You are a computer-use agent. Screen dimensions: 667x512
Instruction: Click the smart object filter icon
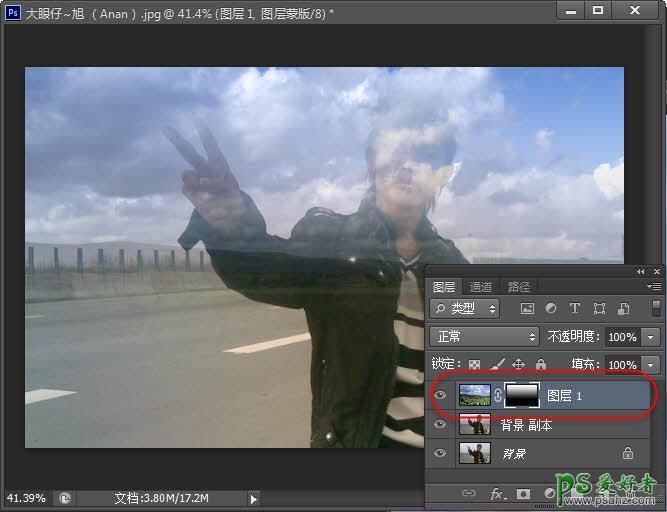623,309
